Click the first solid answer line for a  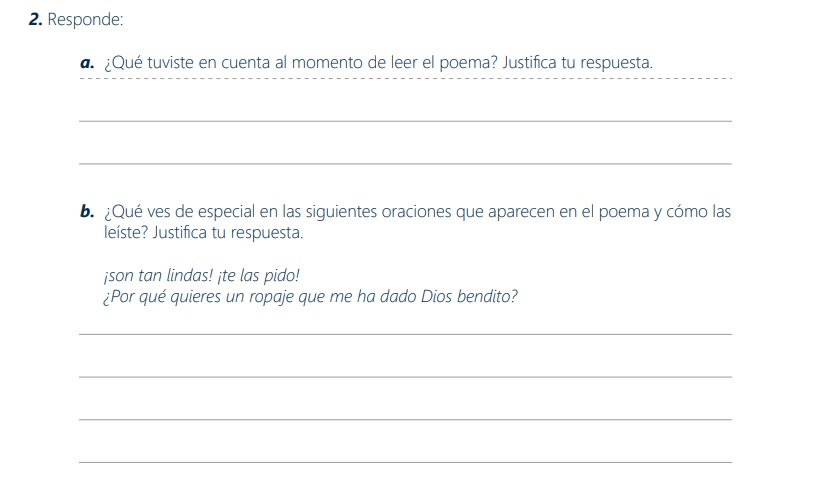tap(405, 121)
